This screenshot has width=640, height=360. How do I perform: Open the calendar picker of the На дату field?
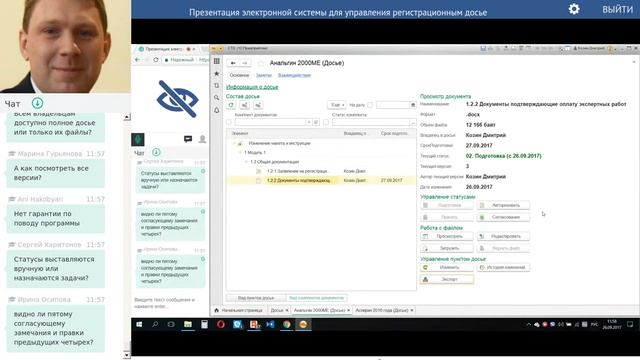[413, 105]
